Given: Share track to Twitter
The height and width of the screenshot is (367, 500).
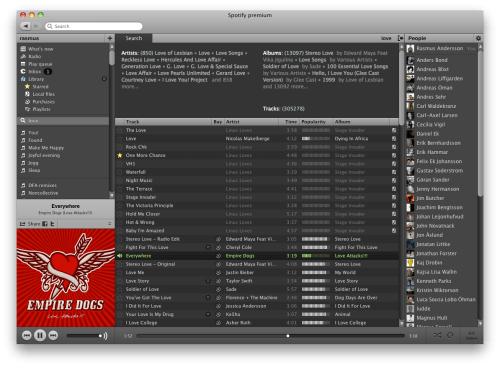Looking at the screenshot, I should pos(52,224).
